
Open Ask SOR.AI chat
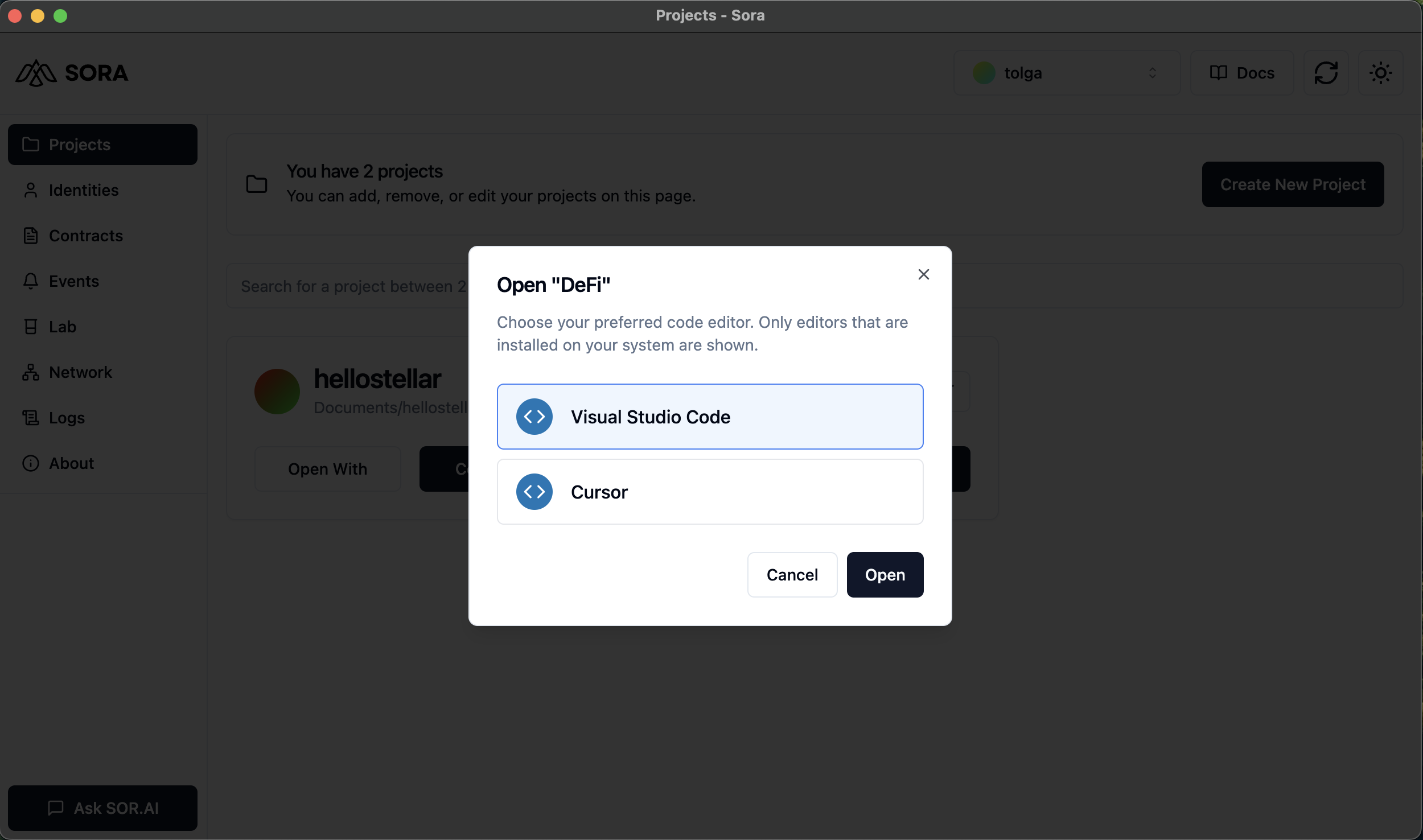[x=102, y=808]
